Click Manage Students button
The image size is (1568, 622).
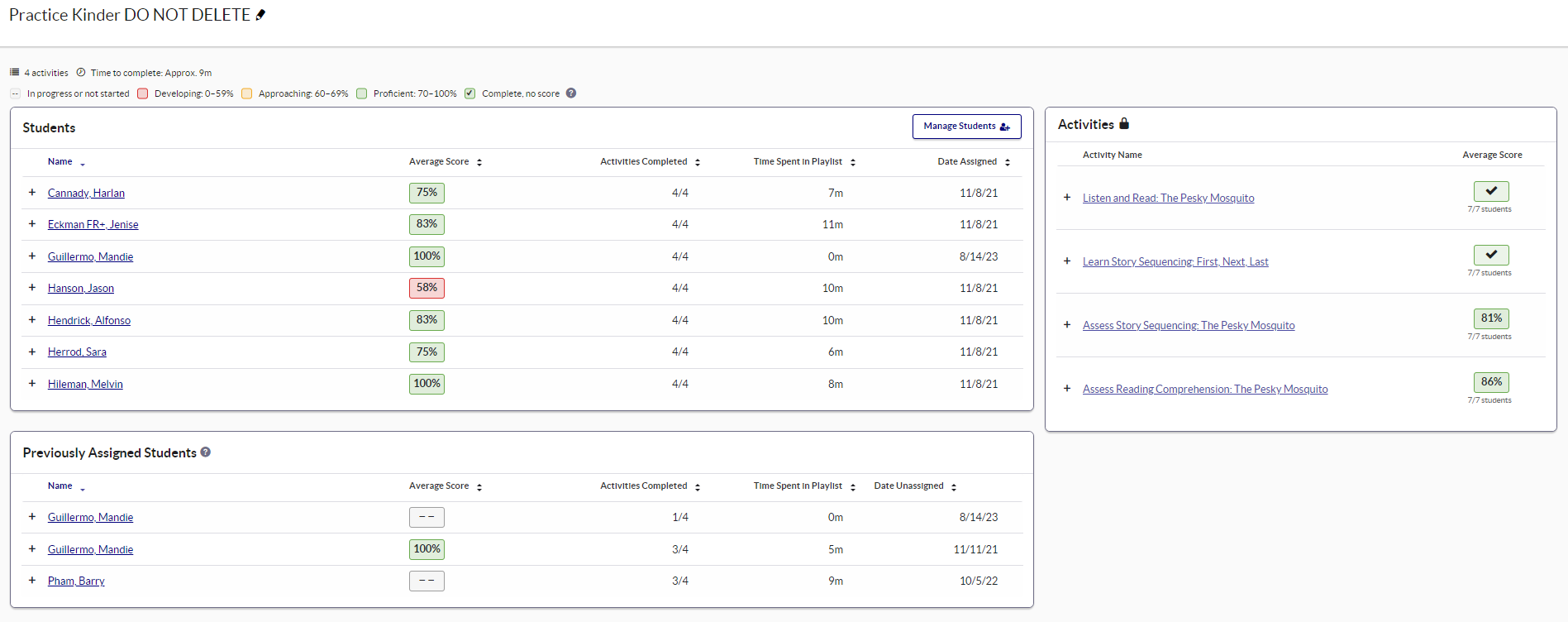pos(966,127)
